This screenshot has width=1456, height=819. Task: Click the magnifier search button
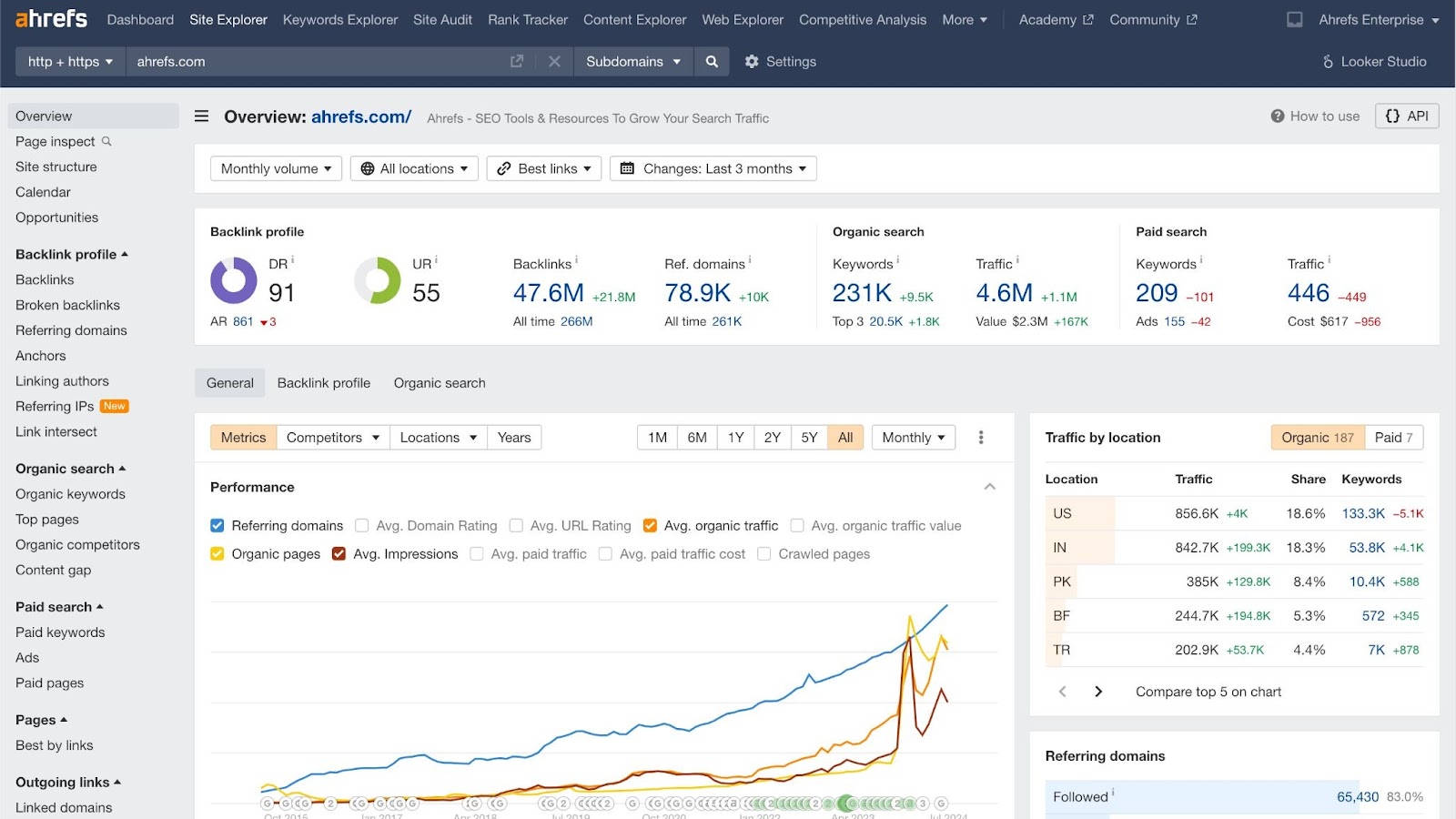point(712,61)
